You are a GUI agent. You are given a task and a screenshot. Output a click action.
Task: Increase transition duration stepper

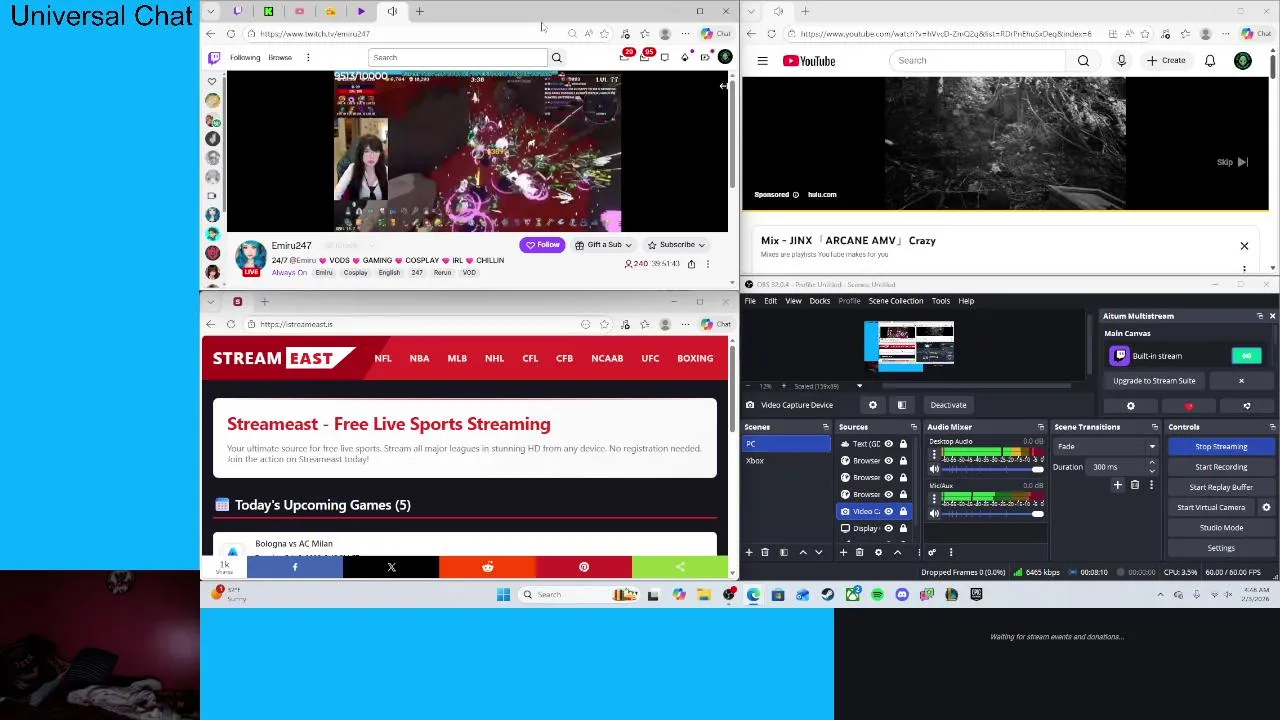[1152, 463]
